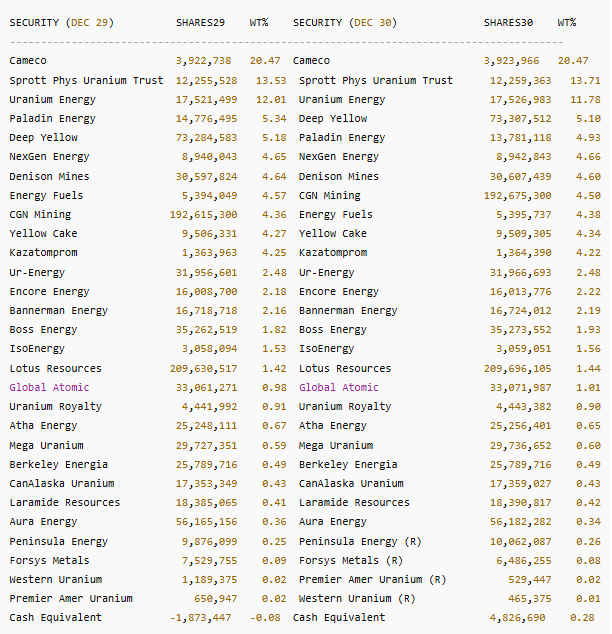Select NexGen Energy shares 8,942,843
Screen dimensions: 612x634
(x=524, y=157)
